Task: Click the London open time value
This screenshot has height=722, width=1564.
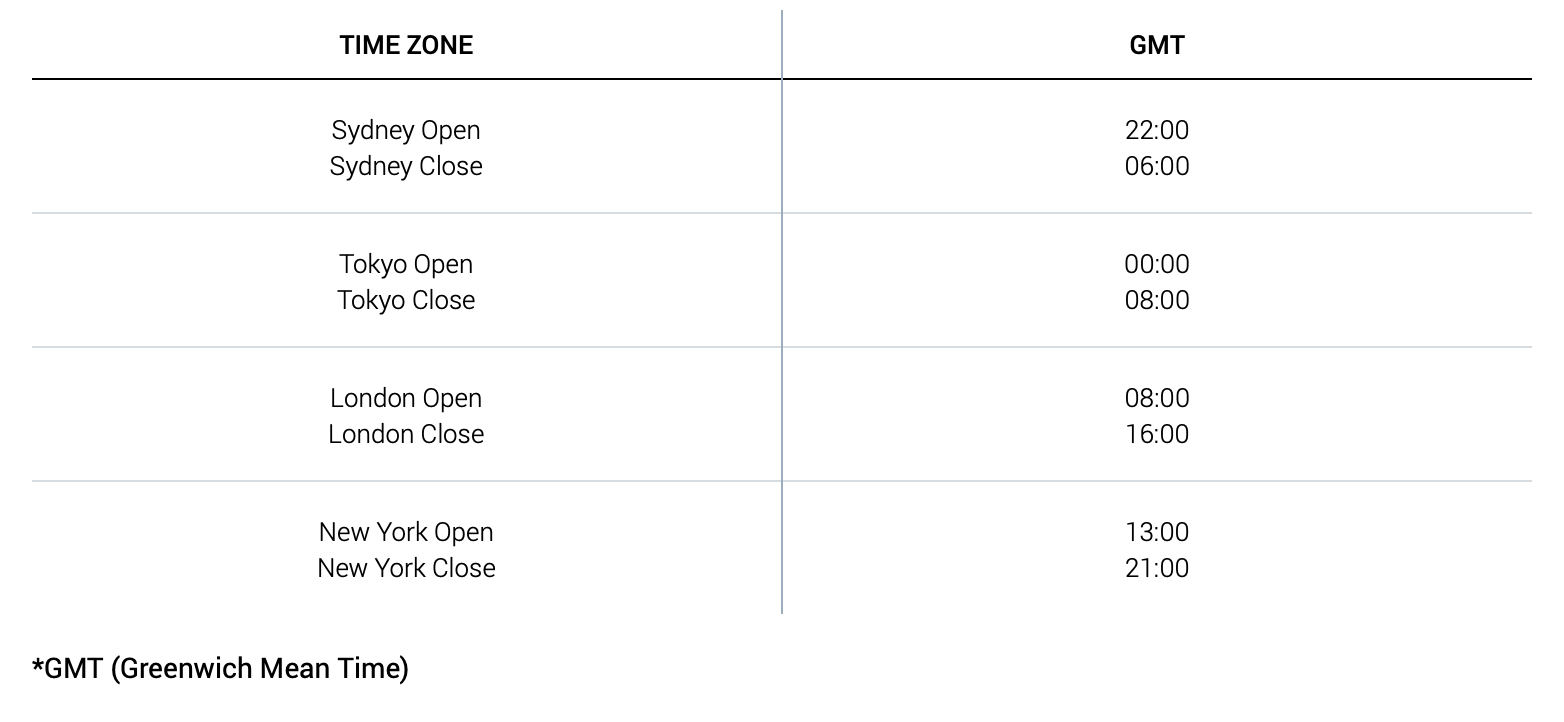Action: click(1157, 399)
